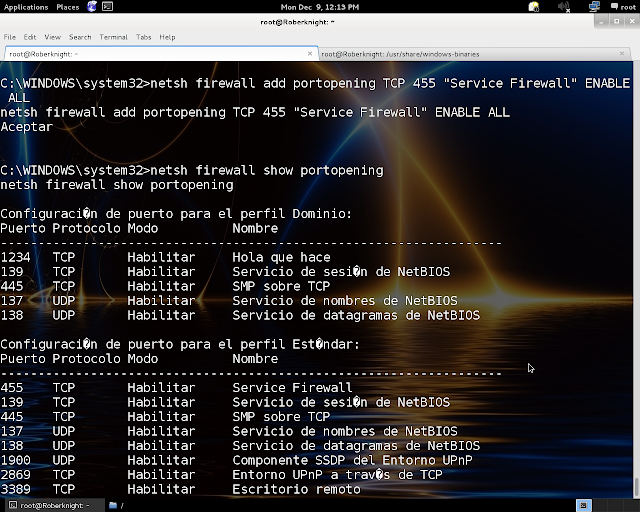Viewport: 640px width, 512px height.
Task: Click the terminal vertical scrollbar handle
Action: tap(636, 486)
